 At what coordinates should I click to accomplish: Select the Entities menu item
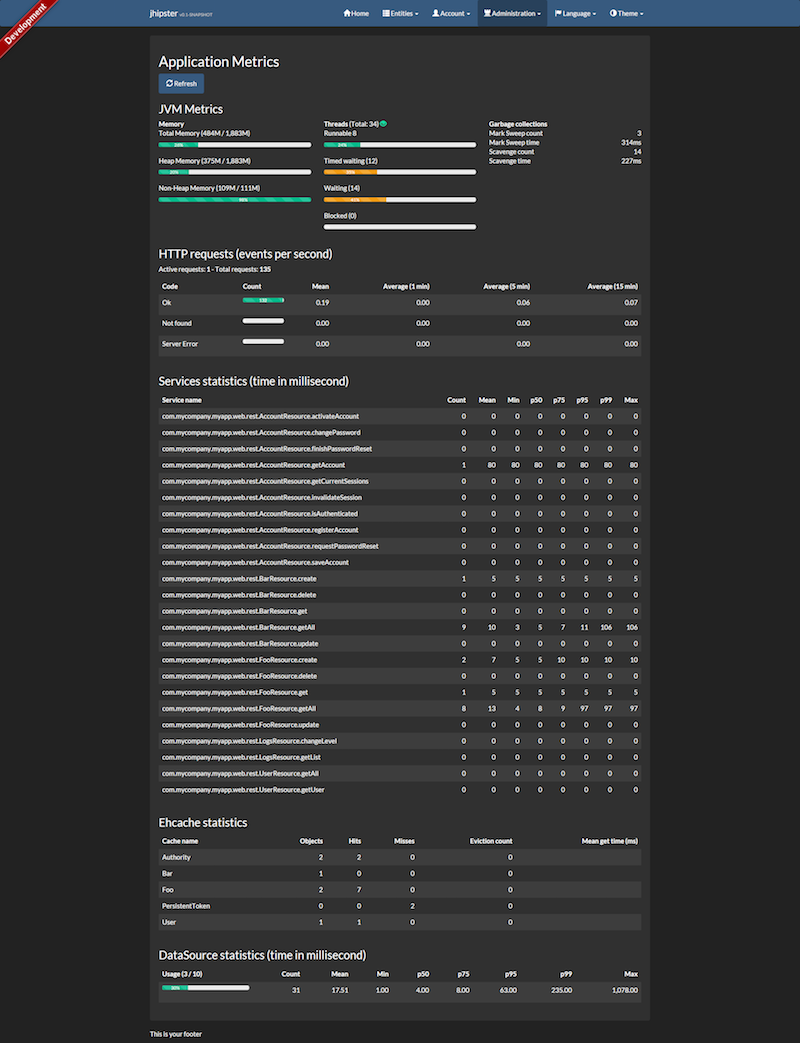(x=399, y=13)
